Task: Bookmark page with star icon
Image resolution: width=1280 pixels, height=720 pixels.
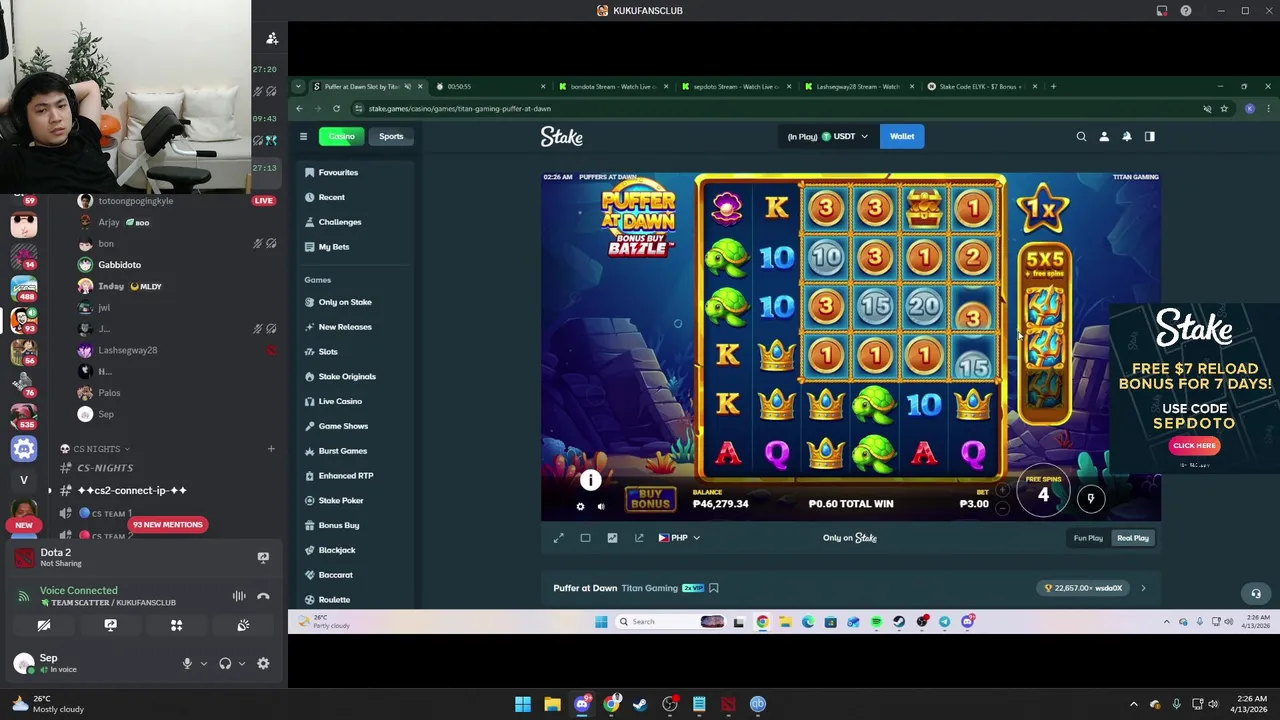Action: 1224,108
